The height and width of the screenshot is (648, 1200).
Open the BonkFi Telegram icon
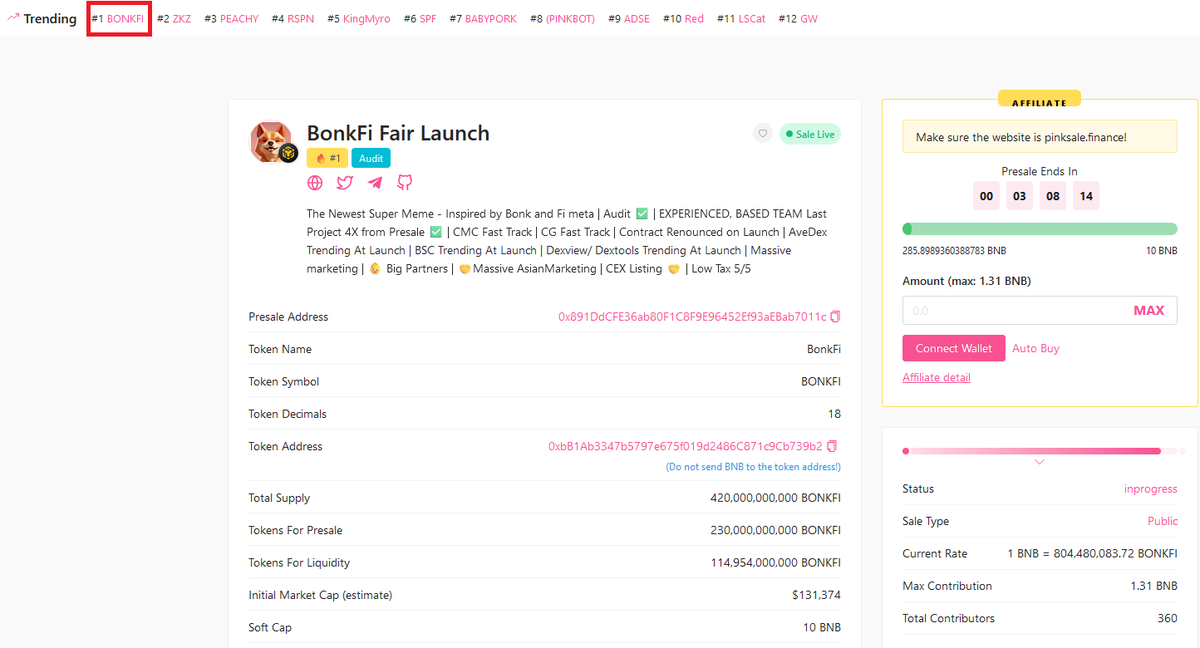[x=375, y=183]
